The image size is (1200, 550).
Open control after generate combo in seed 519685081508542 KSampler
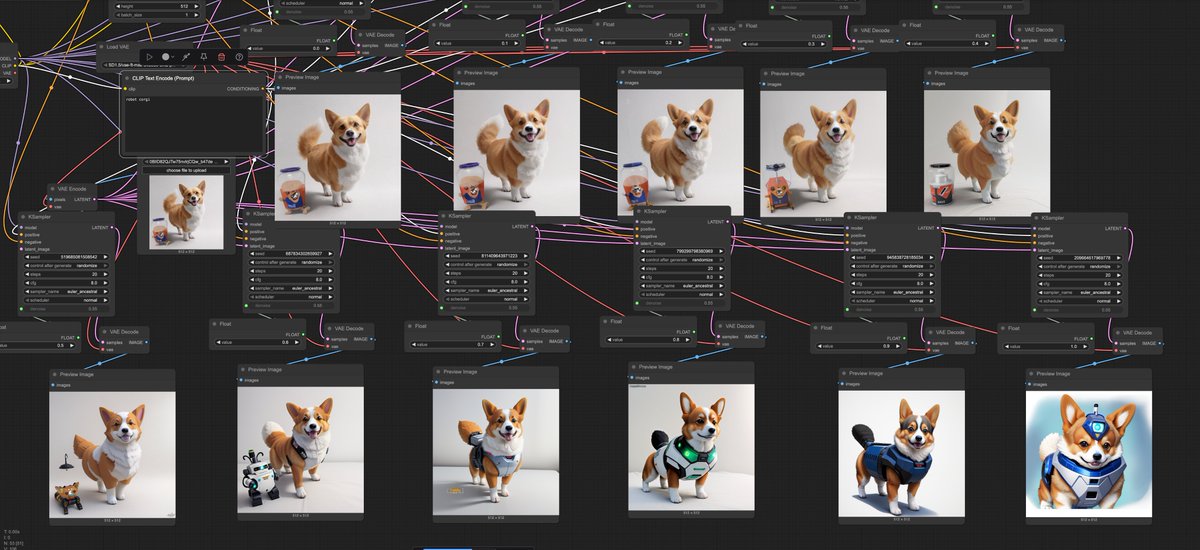coord(65,265)
